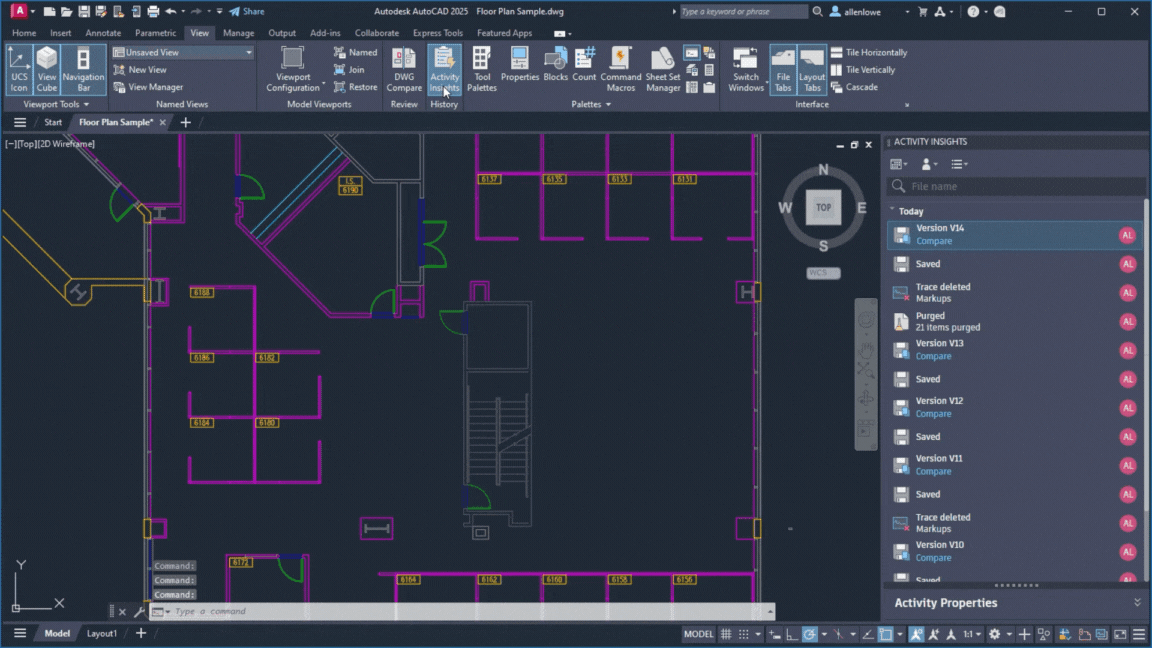Click Compare link under Version V11

point(934,472)
